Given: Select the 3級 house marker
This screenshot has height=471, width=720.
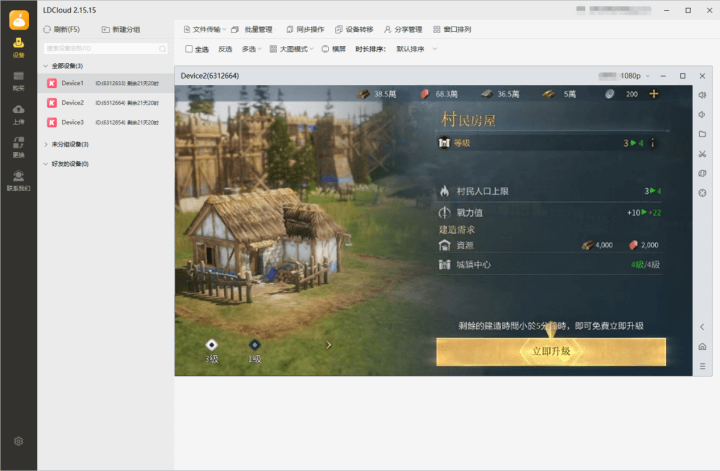Looking at the screenshot, I should [211, 351].
